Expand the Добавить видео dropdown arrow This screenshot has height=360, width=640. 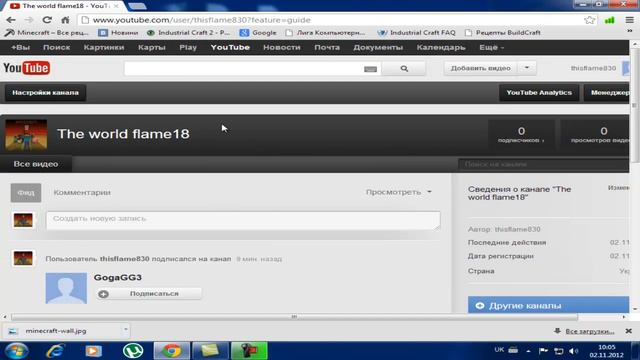tap(527, 68)
